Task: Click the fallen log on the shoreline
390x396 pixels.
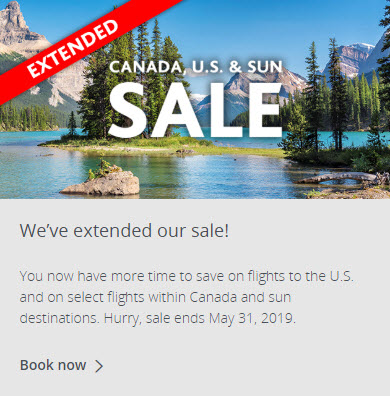Action: pos(337,178)
